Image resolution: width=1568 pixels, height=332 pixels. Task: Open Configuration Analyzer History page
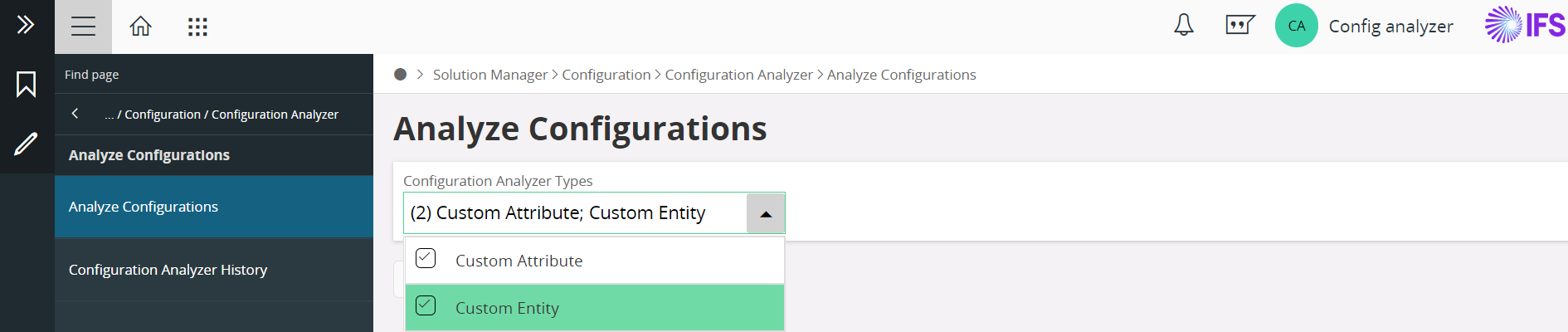[x=168, y=270]
